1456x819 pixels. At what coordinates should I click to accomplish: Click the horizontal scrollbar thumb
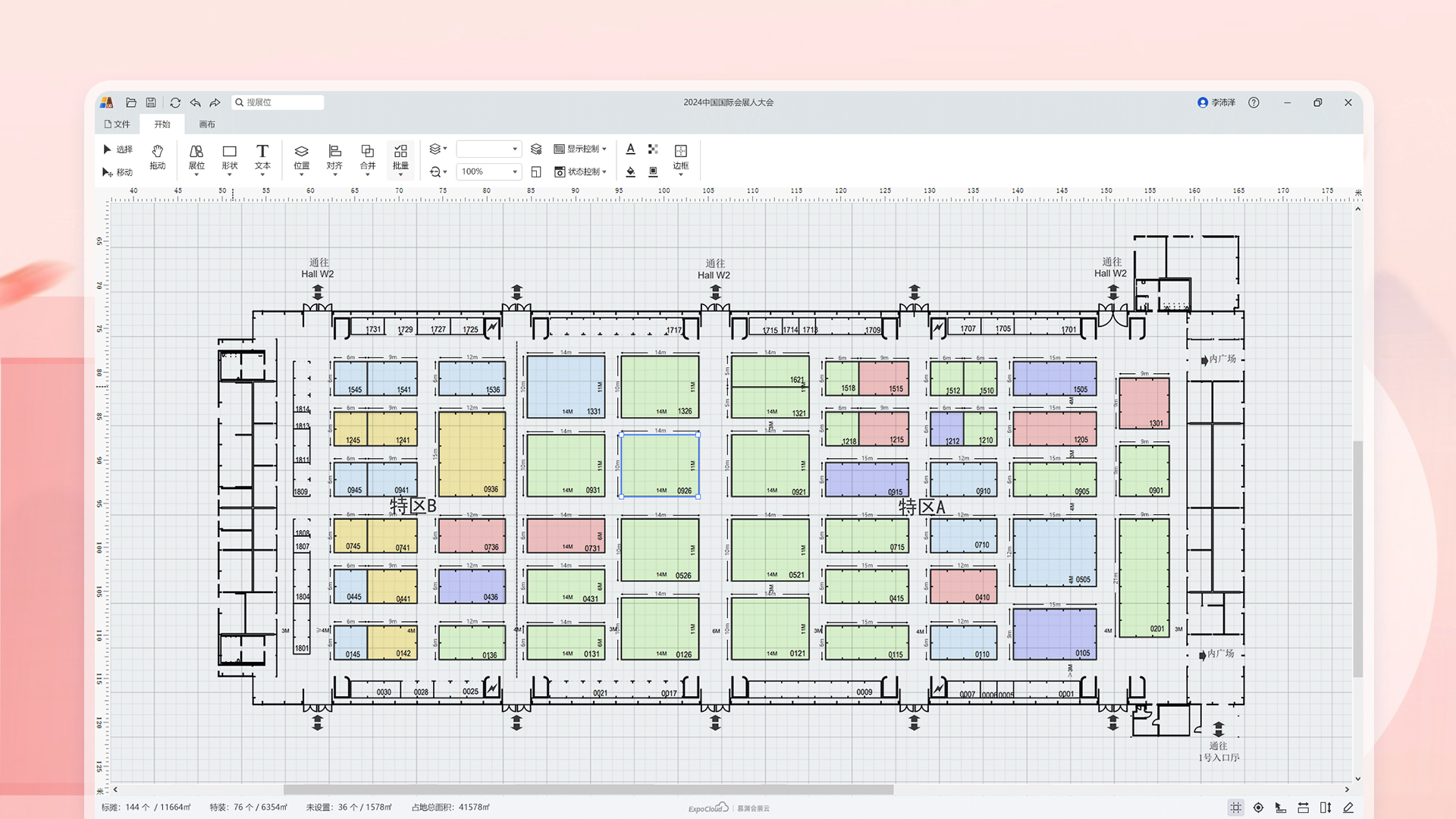point(588,789)
